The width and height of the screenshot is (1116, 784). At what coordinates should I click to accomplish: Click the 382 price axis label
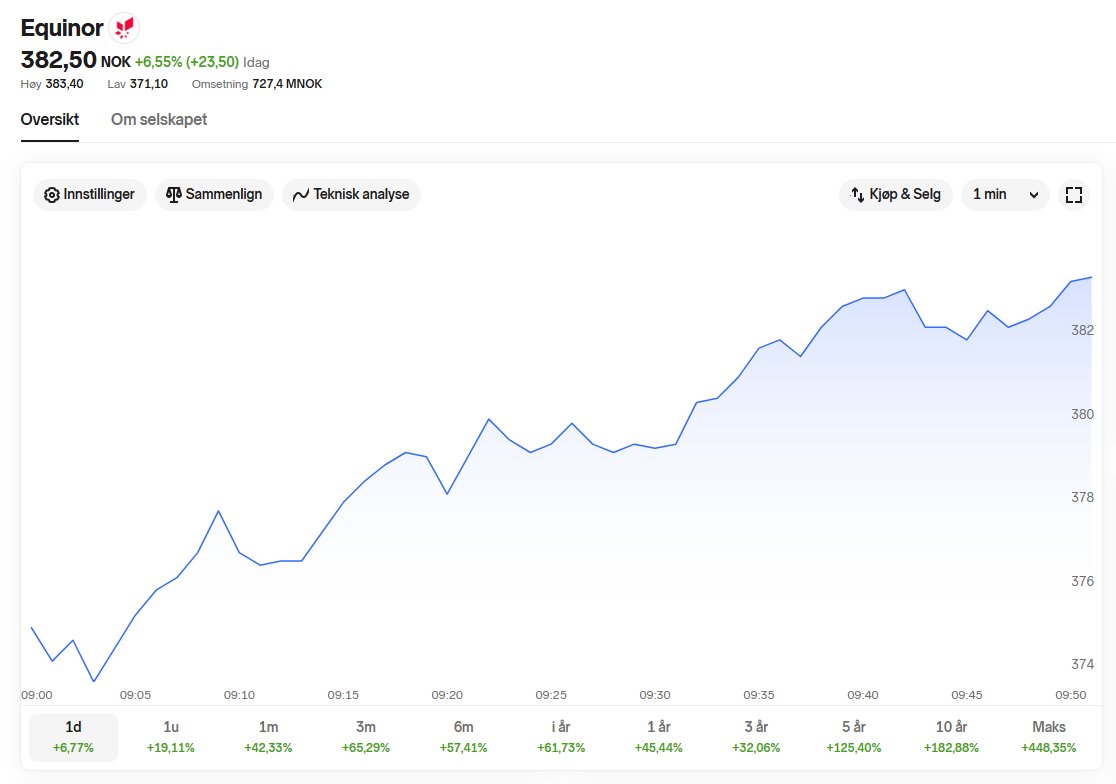[1083, 330]
